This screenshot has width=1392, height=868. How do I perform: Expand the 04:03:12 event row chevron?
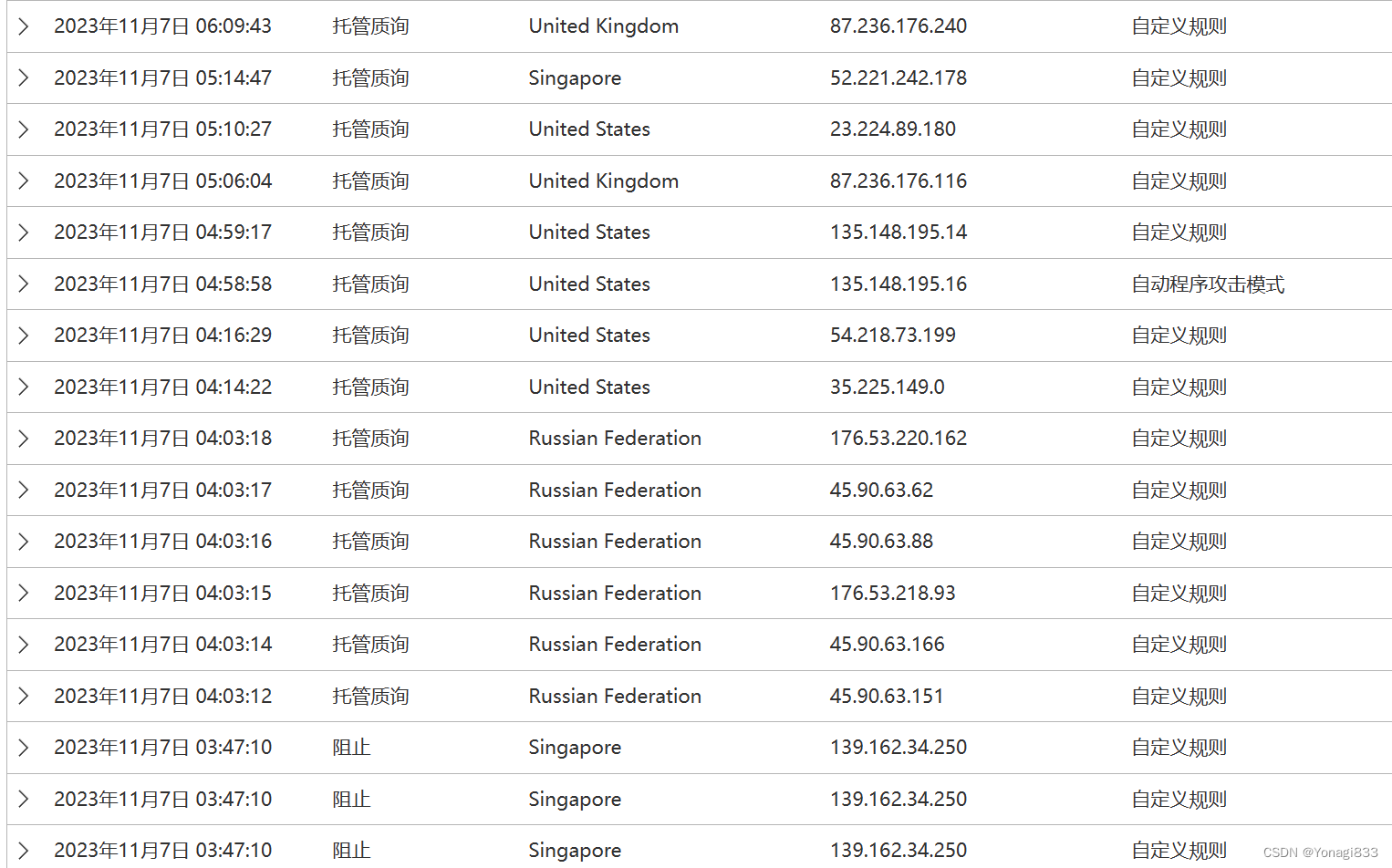(24, 697)
